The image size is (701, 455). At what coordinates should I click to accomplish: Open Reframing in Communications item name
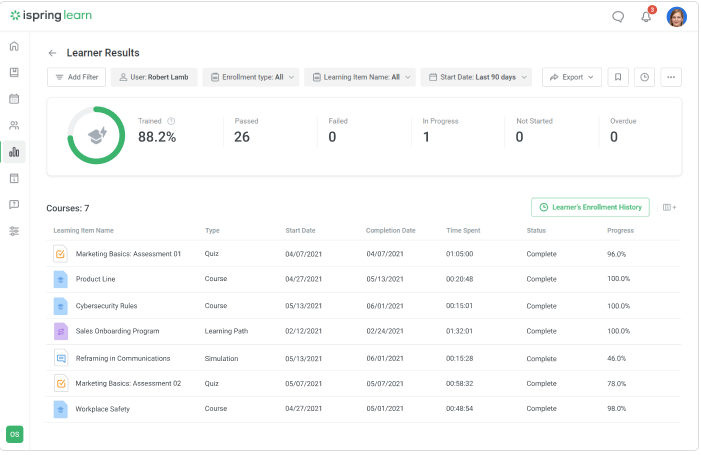(x=123, y=358)
